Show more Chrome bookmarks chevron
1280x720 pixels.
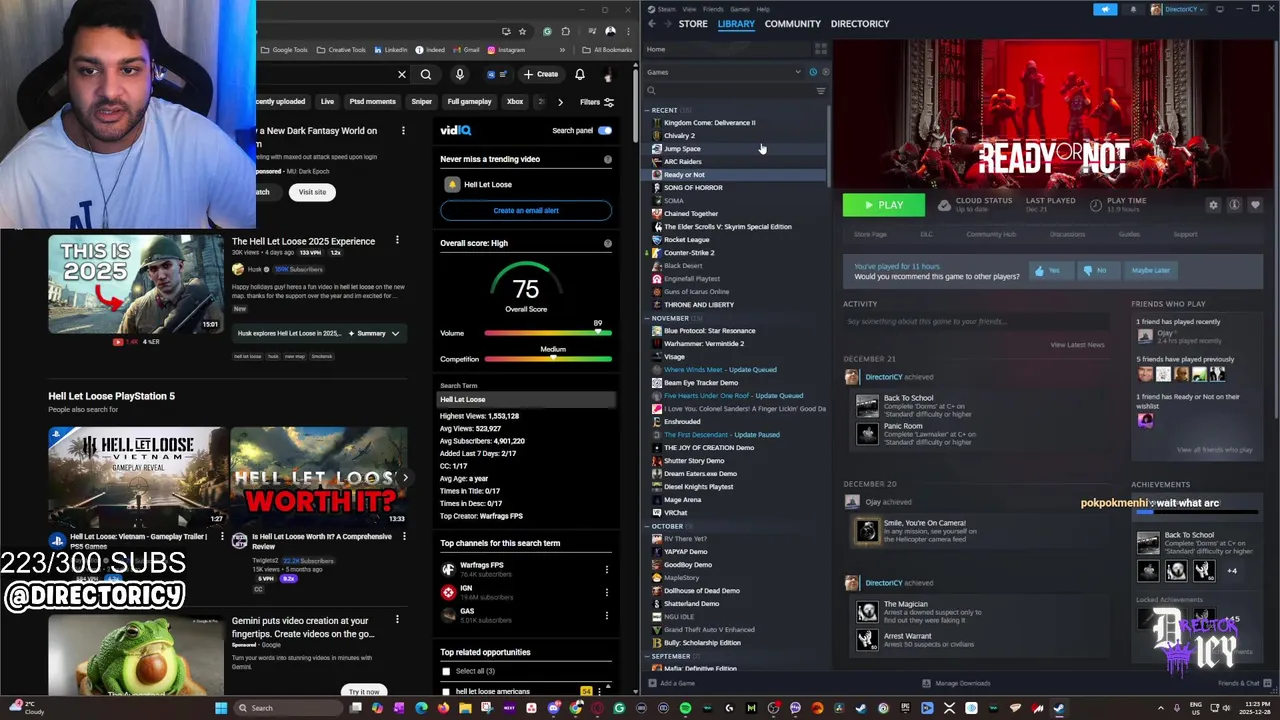tap(562, 50)
